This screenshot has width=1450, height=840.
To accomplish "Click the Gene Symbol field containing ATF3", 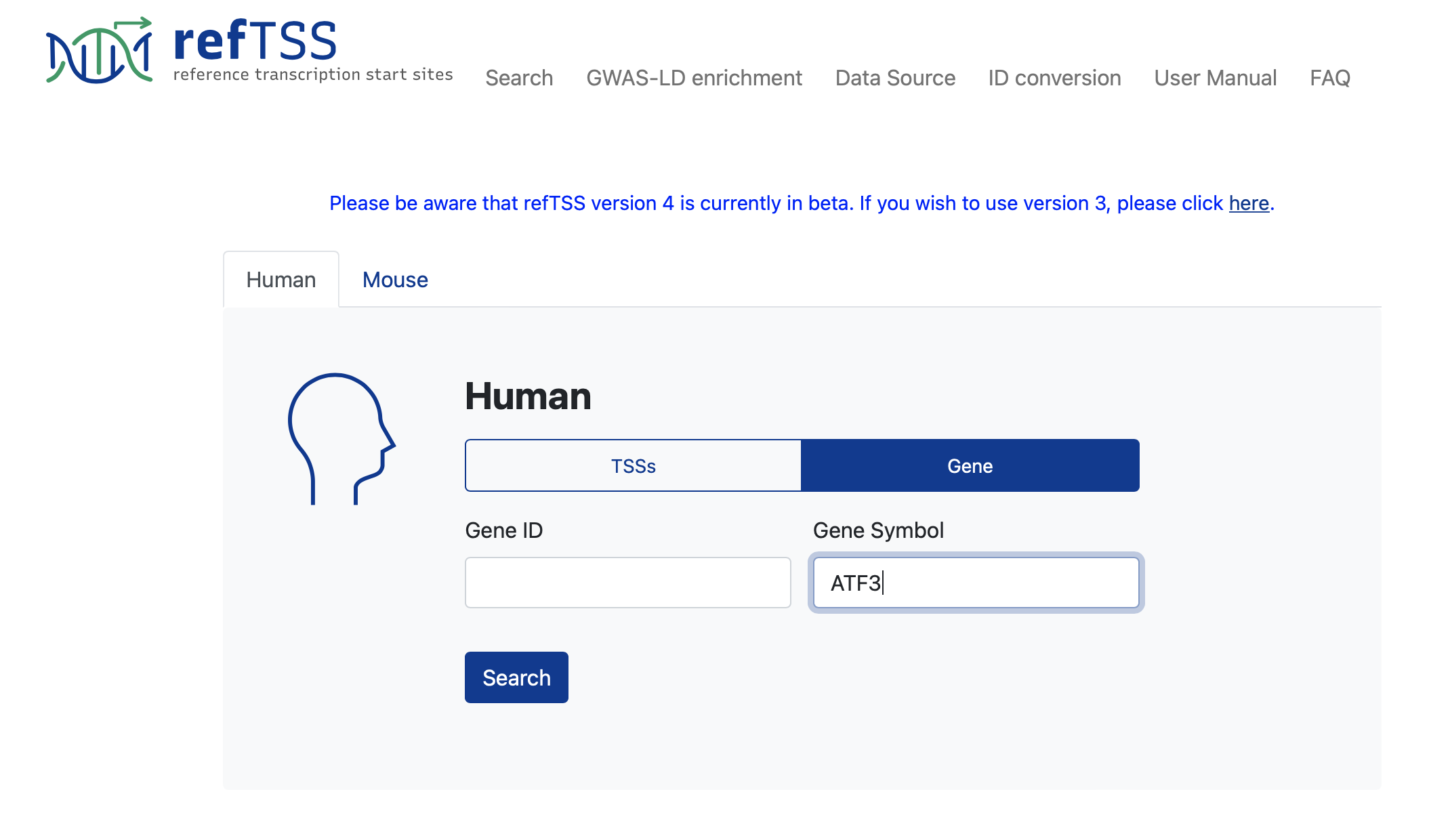I will (x=976, y=583).
